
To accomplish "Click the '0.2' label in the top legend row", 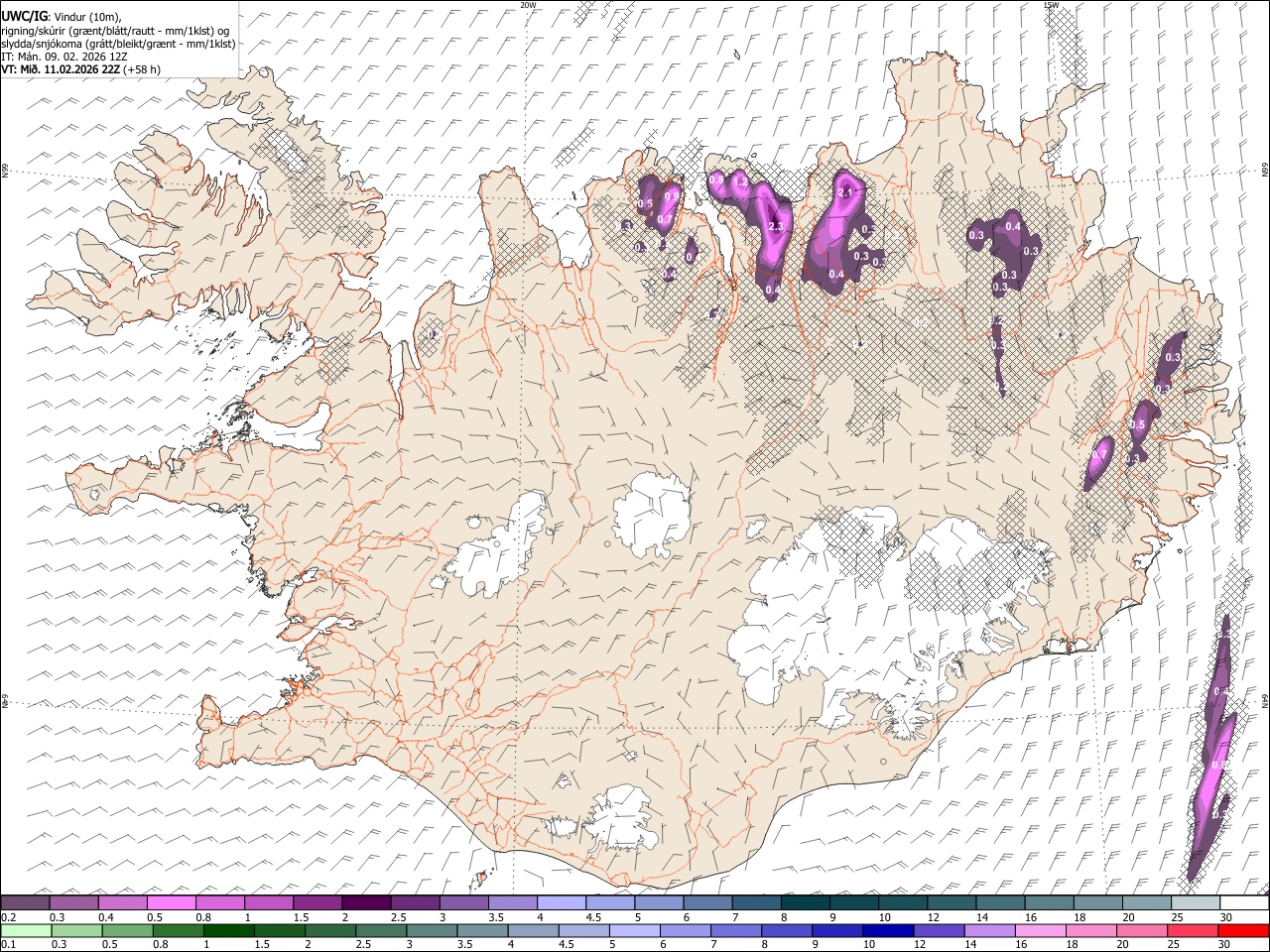I will [x=9, y=916].
